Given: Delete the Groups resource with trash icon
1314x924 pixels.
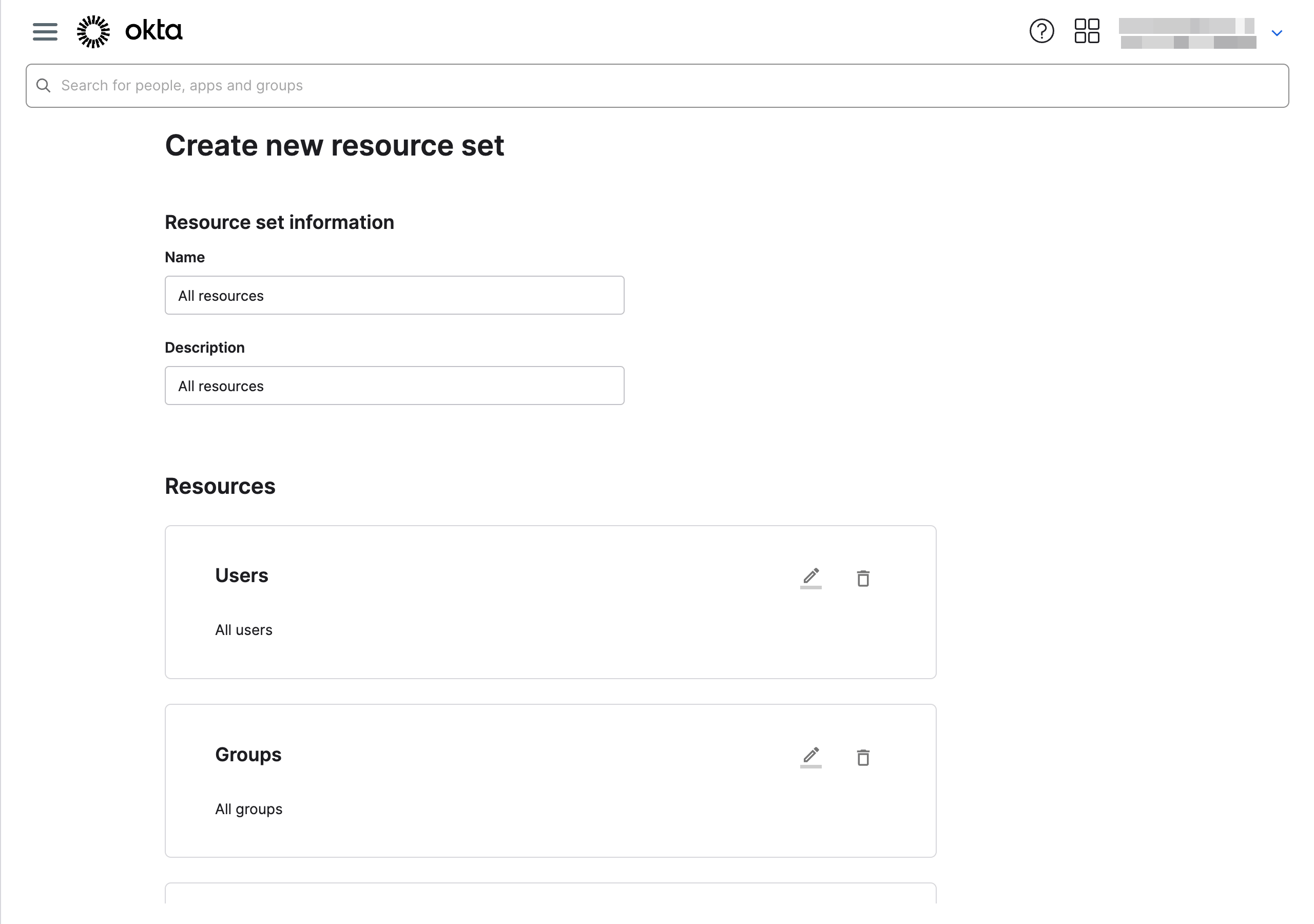Looking at the screenshot, I should [863, 757].
